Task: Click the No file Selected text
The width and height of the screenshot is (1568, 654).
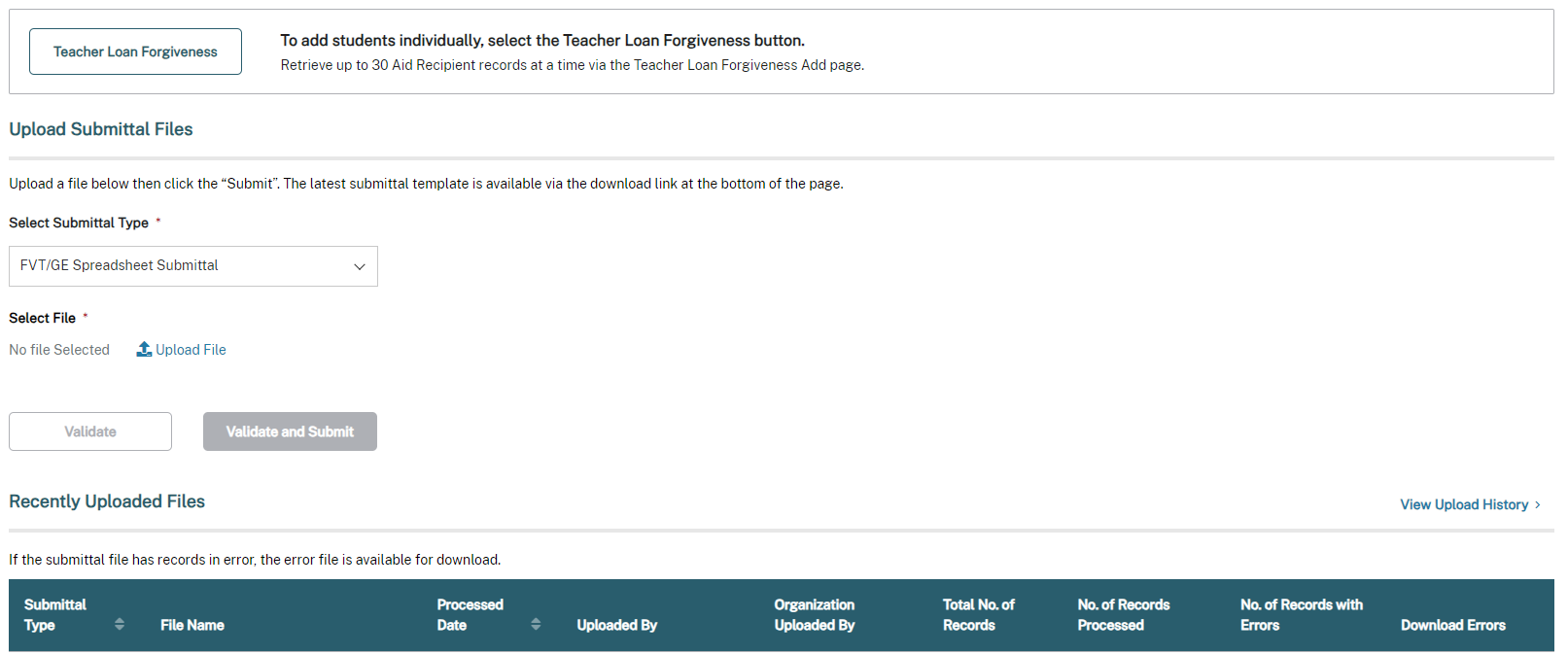Action: 59,350
